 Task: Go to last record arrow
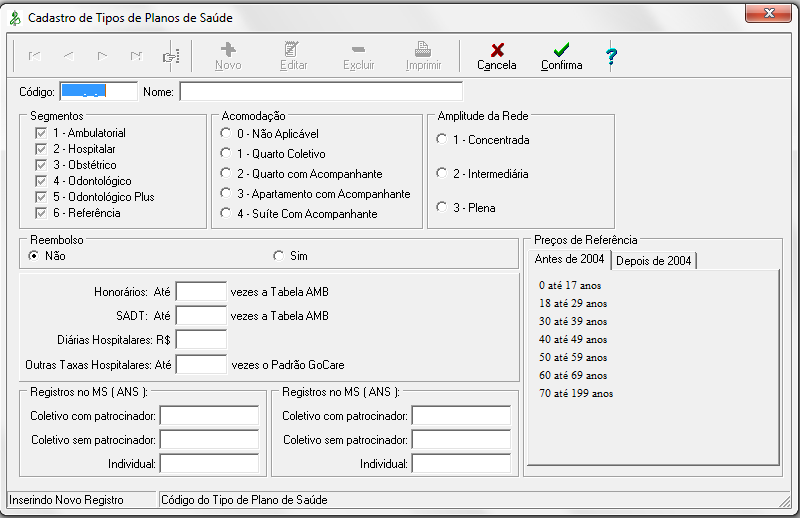(x=136, y=56)
